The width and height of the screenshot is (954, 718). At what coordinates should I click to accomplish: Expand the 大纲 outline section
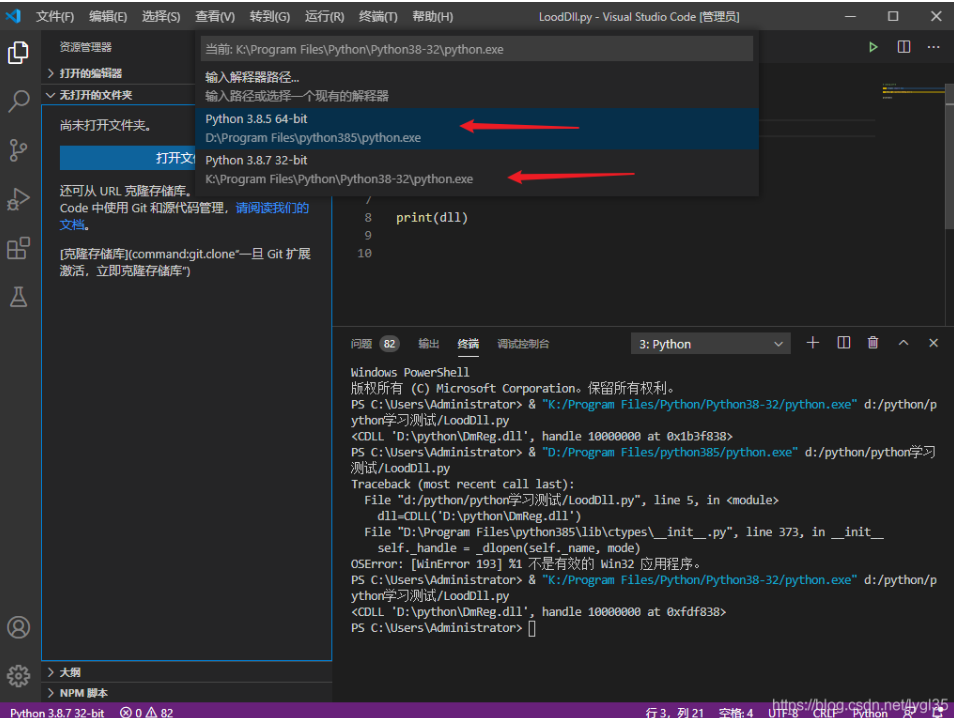click(x=187, y=672)
